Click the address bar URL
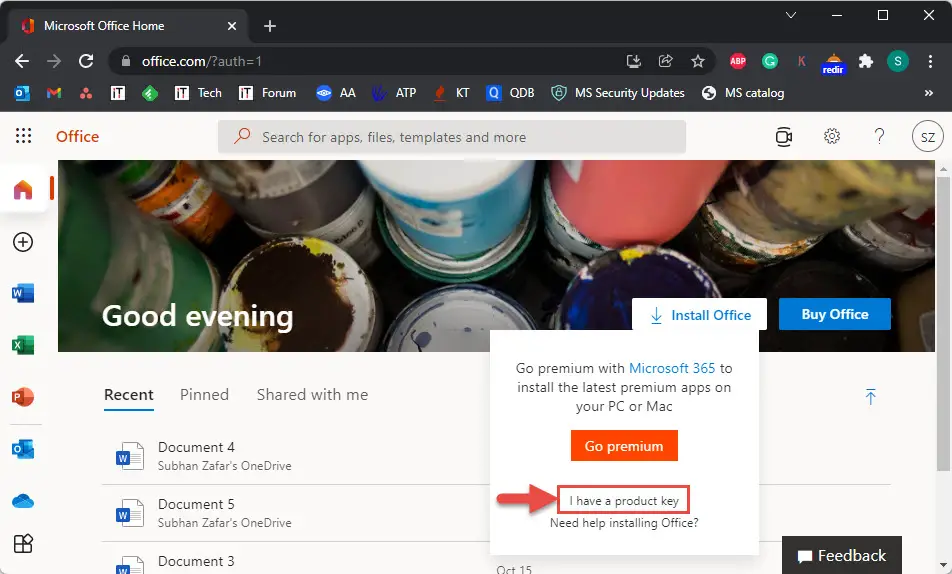This screenshot has height=574, width=952. (x=202, y=61)
